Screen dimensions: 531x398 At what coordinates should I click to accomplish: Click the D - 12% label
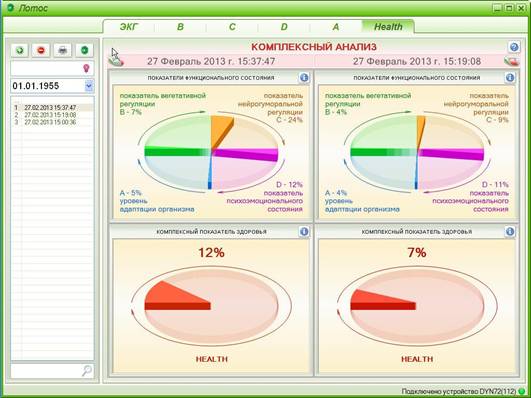(289, 185)
